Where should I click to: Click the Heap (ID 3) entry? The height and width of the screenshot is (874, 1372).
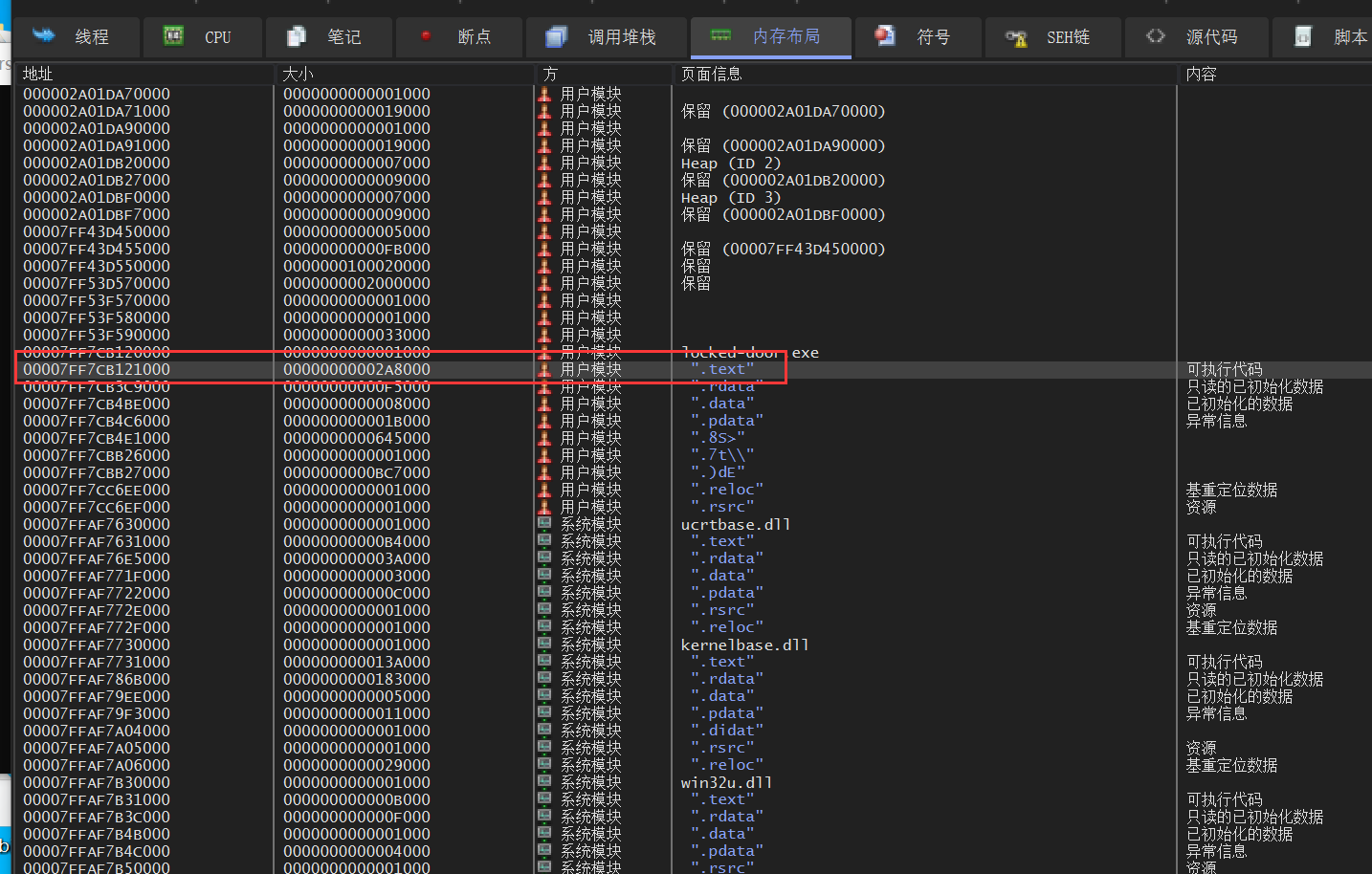coord(731,197)
